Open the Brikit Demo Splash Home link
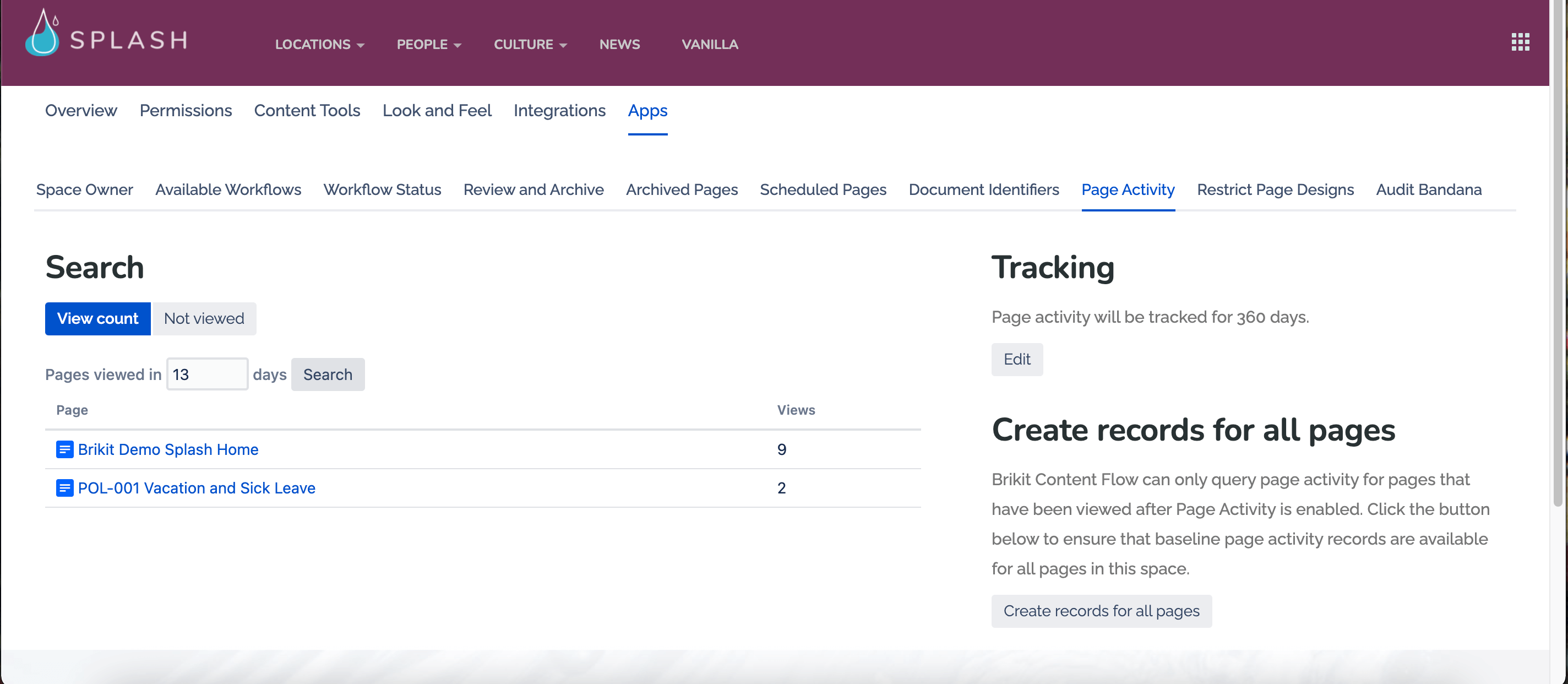This screenshot has width=1568, height=684. click(168, 449)
